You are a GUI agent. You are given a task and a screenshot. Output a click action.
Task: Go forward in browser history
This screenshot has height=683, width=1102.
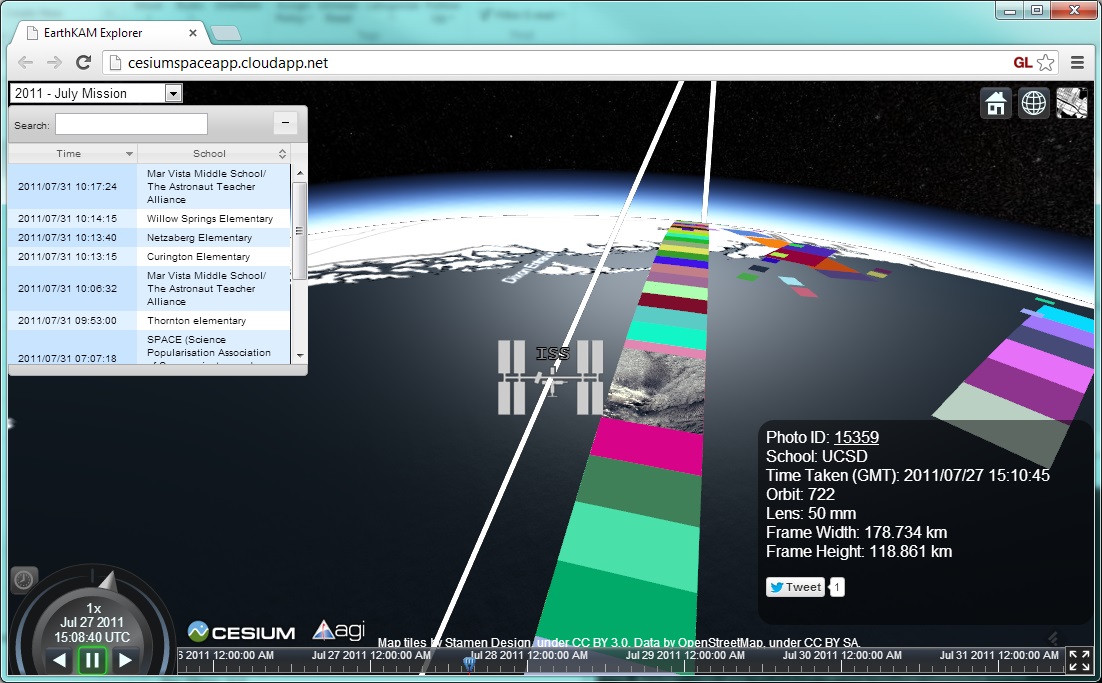54,63
